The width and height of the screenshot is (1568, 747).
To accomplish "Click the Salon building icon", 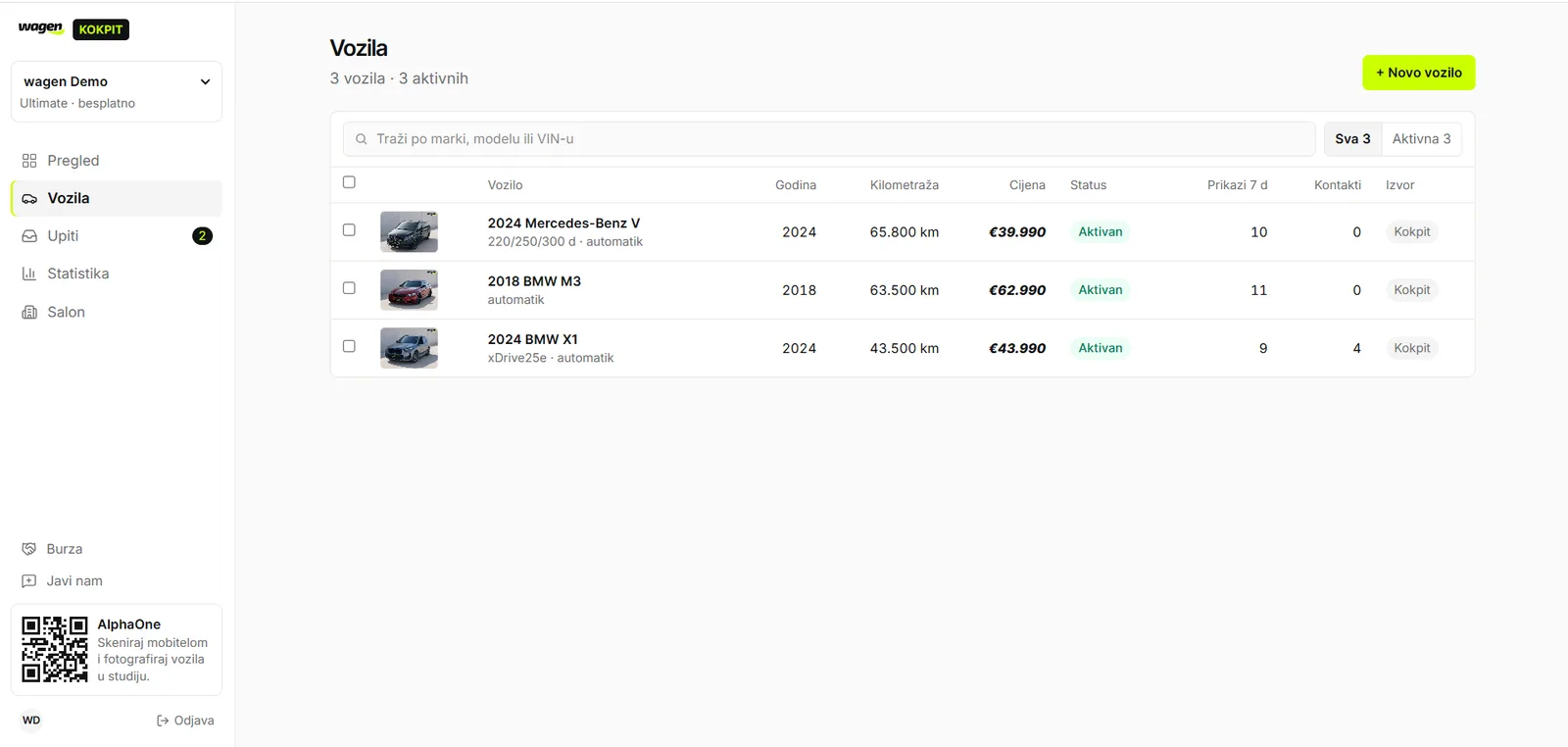I will coord(29,312).
